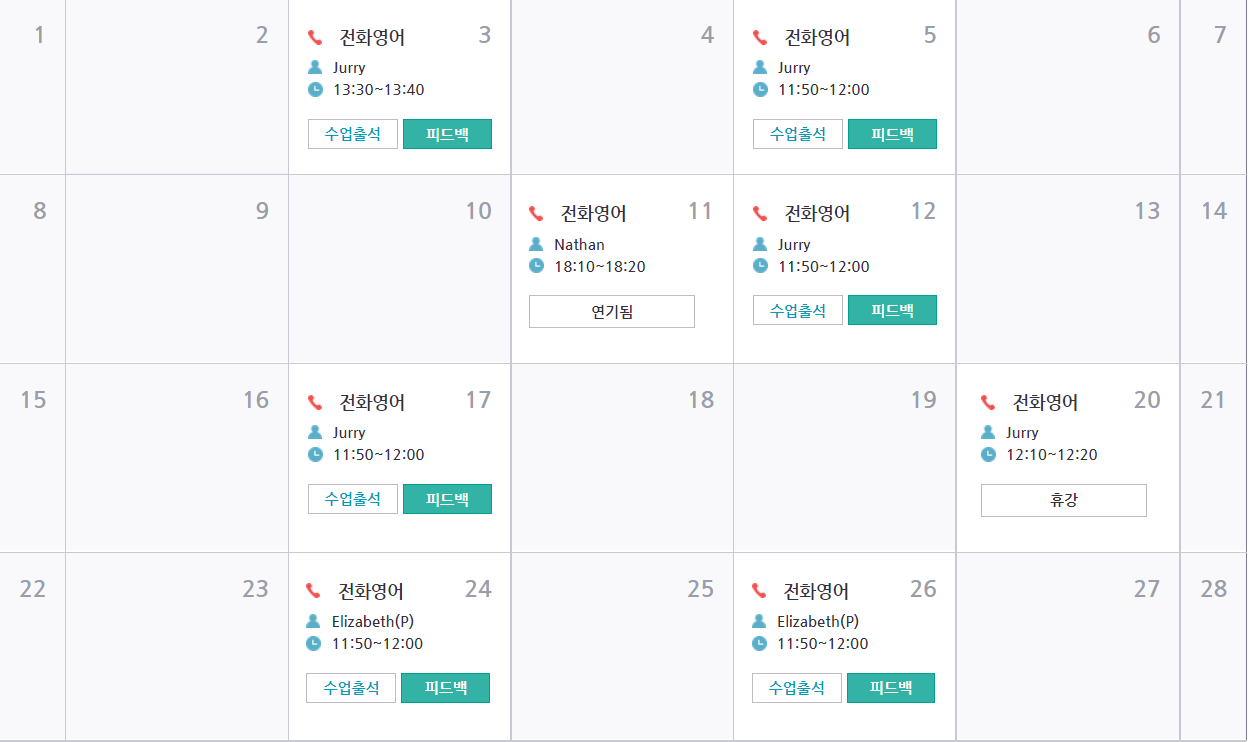This screenshot has width=1249, height=742.
Task: Click the clock icon beside 13:30~13:40
Action: click(x=315, y=89)
